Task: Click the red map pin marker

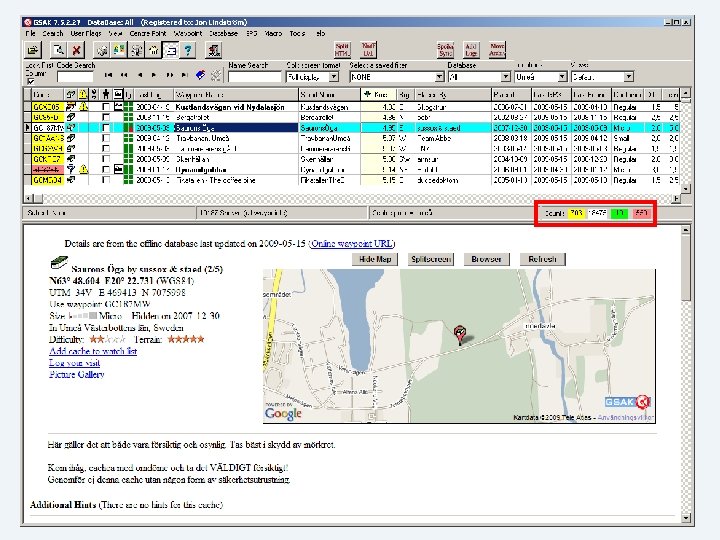Action: (x=460, y=333)
